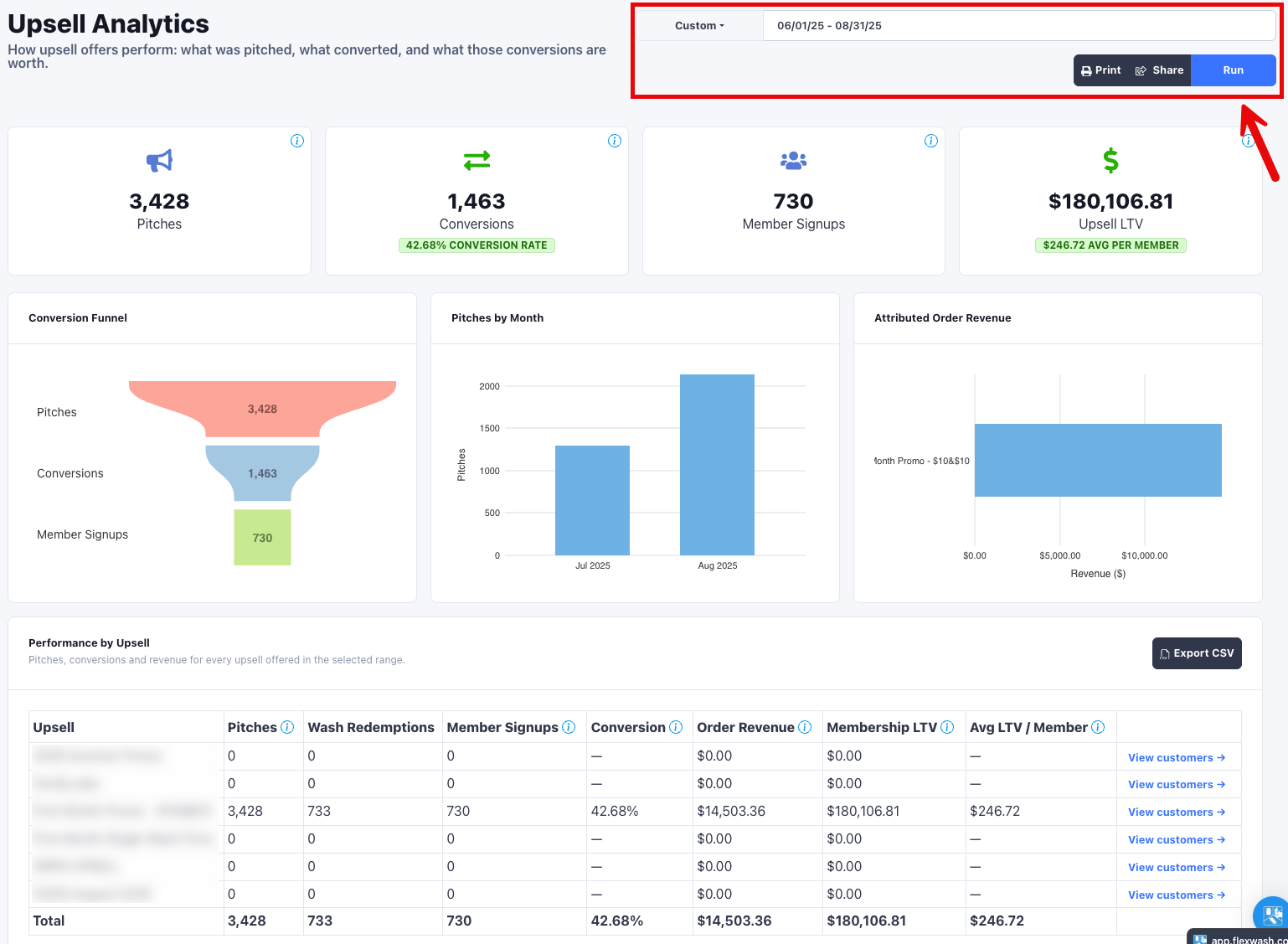Click the Conversion Funnel panel title
Screen dimensions: 1288x944
[x=78, y=318]
